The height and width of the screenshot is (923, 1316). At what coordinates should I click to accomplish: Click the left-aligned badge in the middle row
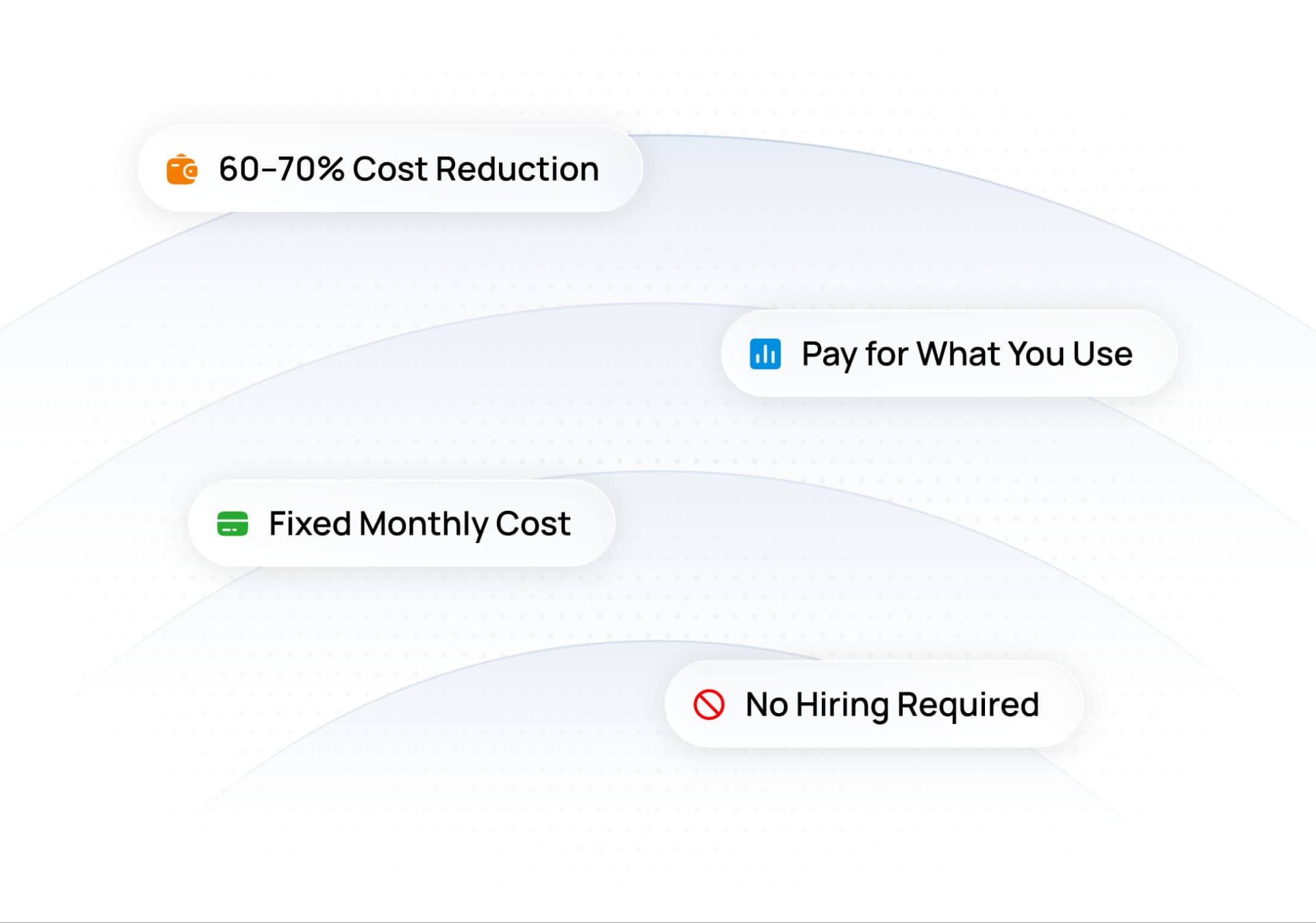click(401, 523)
